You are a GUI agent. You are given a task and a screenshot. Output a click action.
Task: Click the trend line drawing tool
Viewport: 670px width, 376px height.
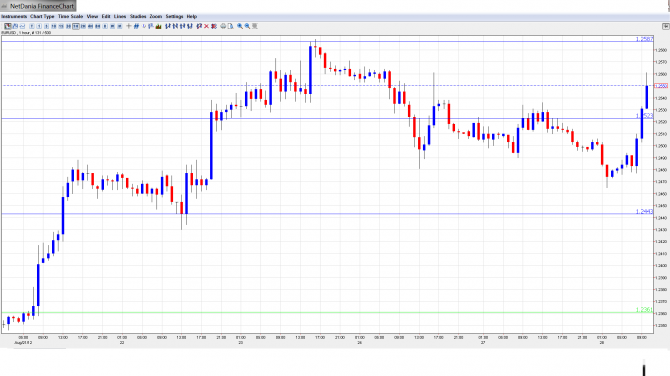pos(135,26)
